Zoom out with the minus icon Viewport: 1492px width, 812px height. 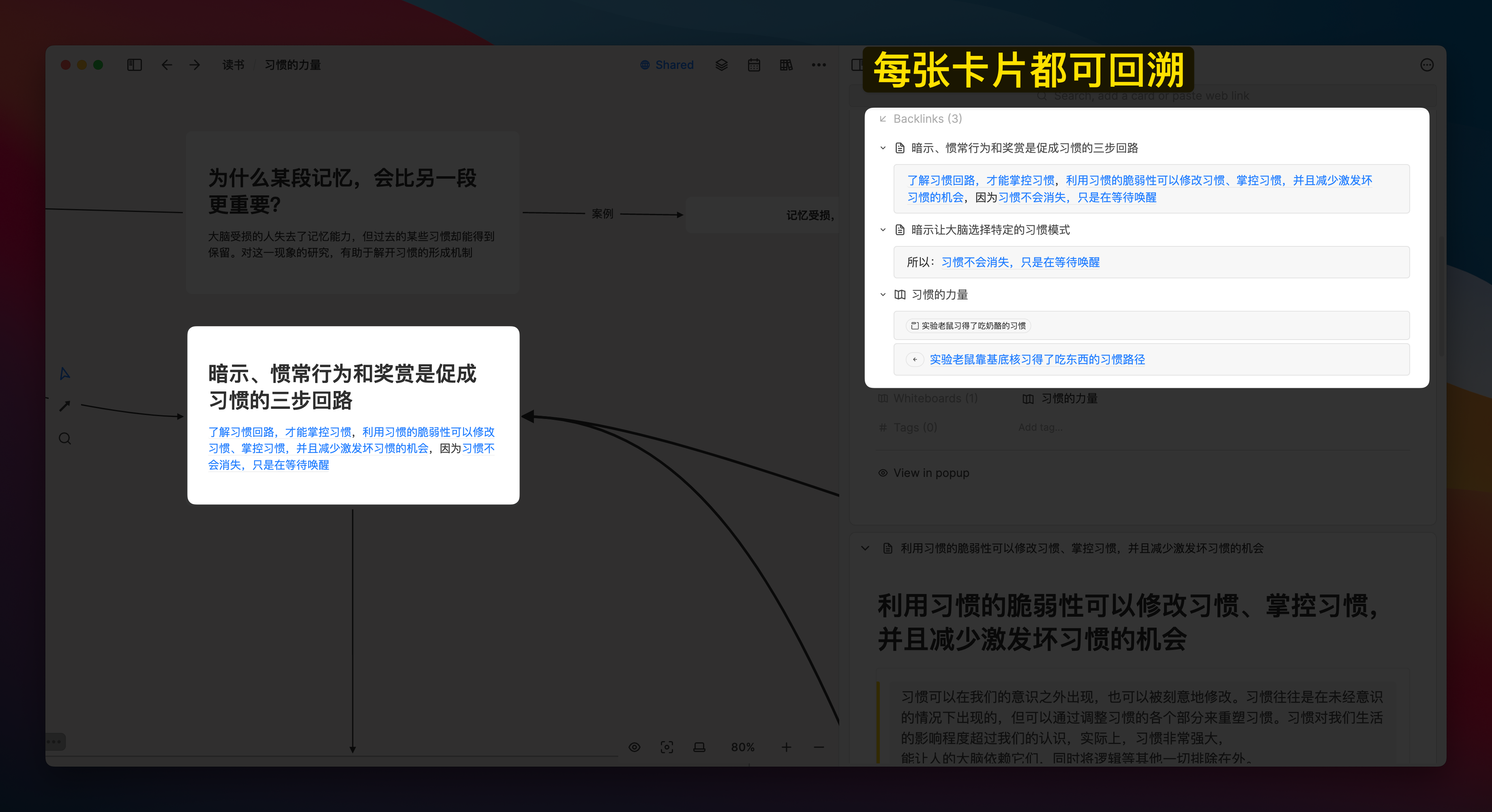click(819, 747)
